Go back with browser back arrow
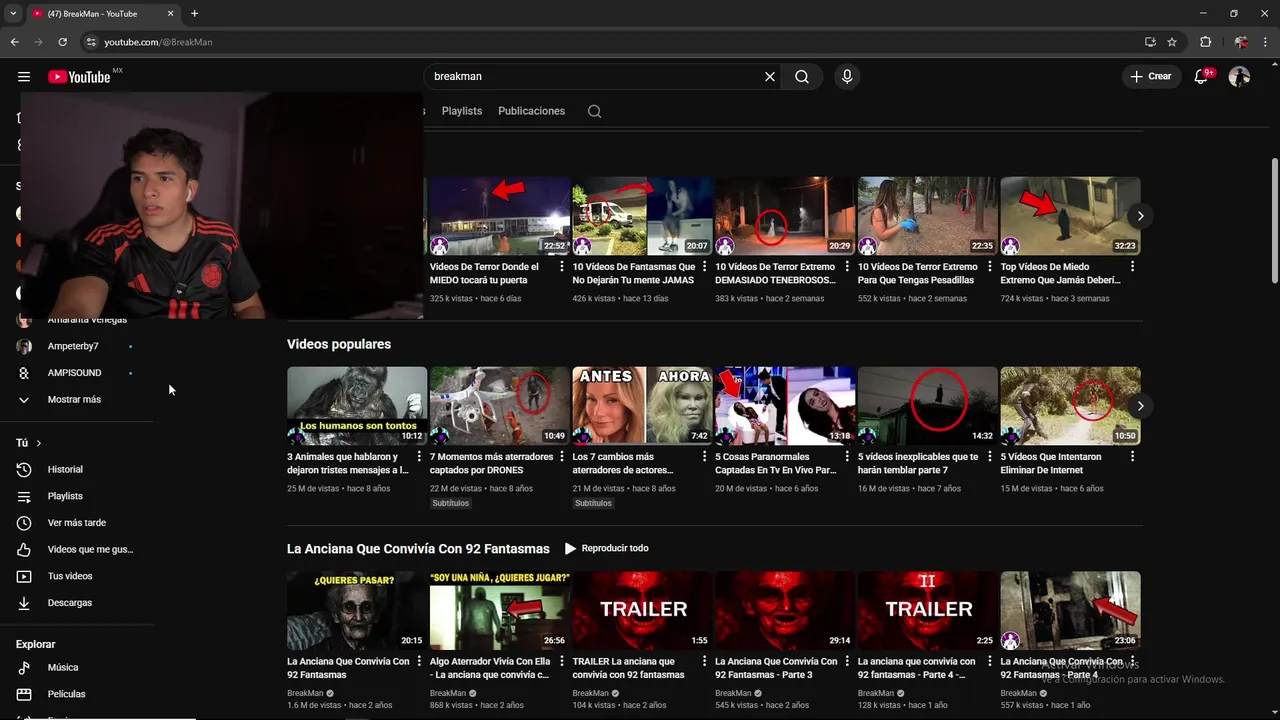This screenshot has width=1280, height=720. 14,42
